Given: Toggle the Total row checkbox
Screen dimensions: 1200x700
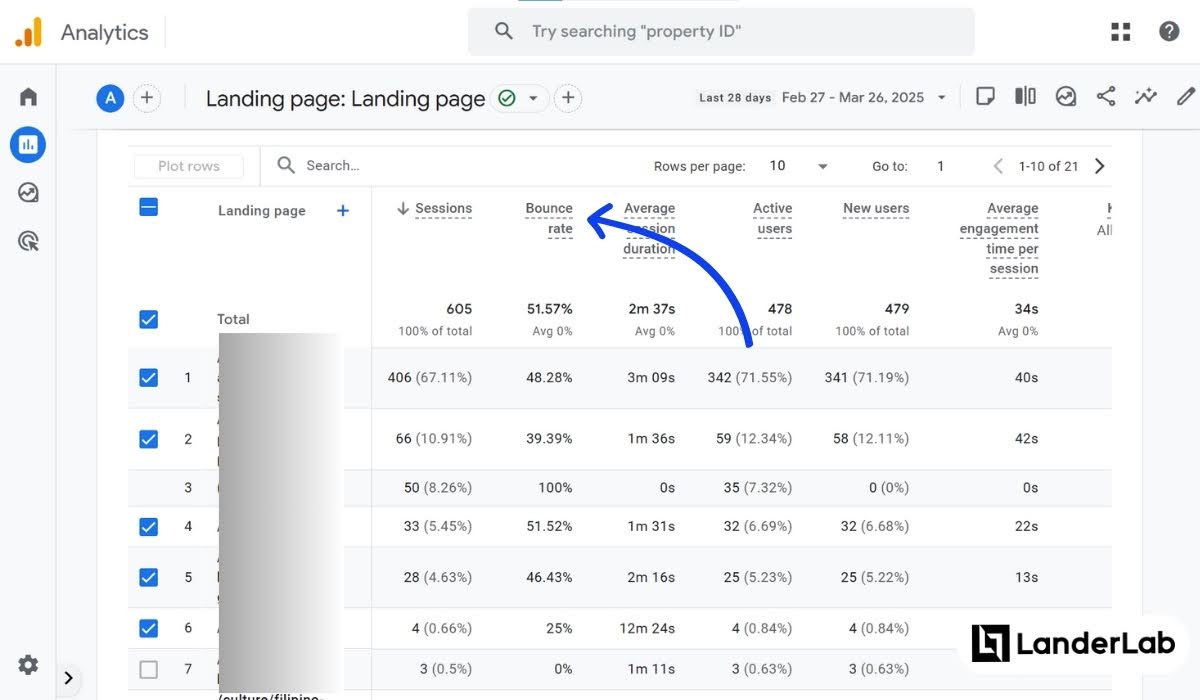Looking at the screenshot, I should pos(148,319).
